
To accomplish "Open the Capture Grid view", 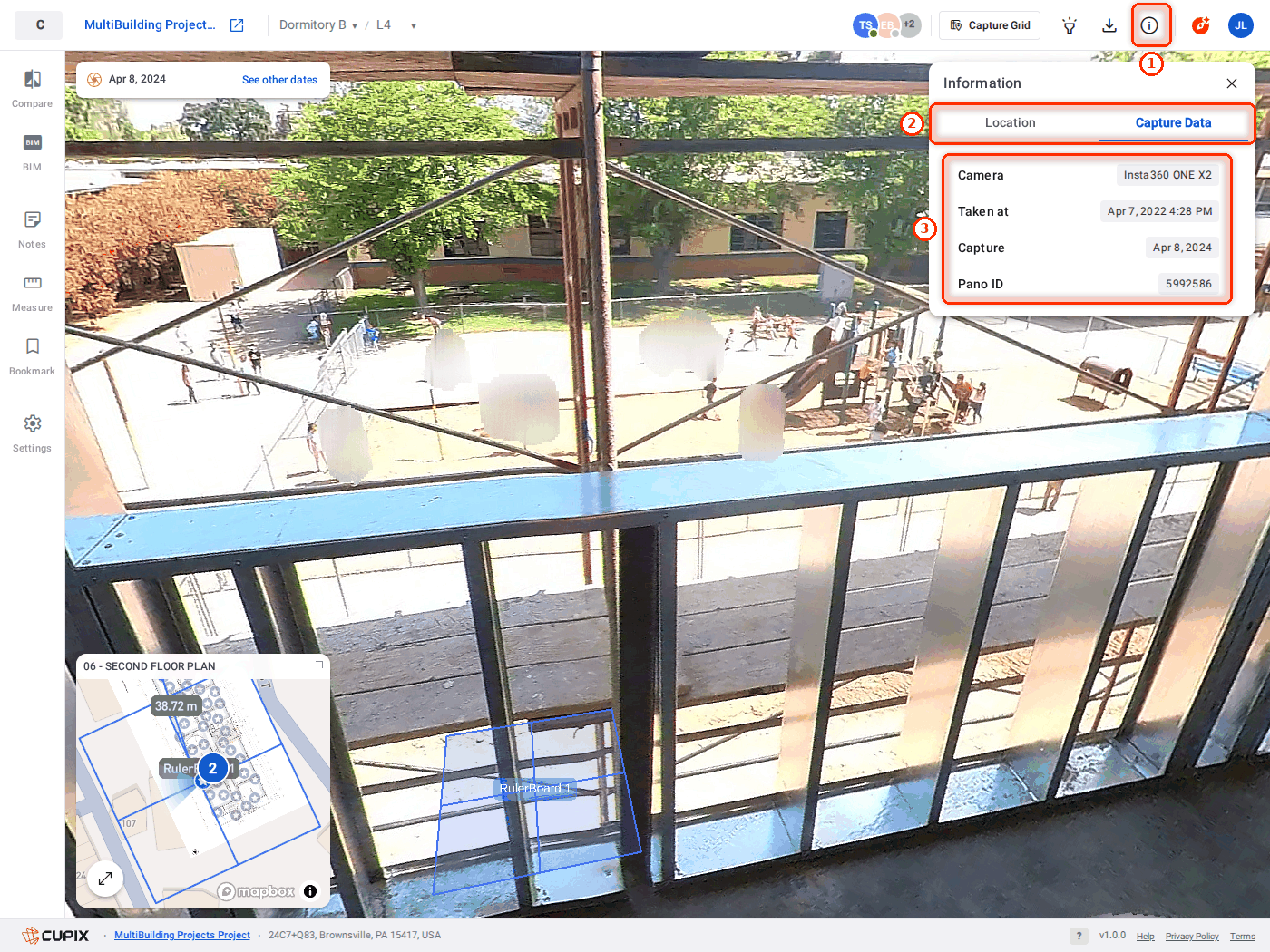I will coord(990,25).
